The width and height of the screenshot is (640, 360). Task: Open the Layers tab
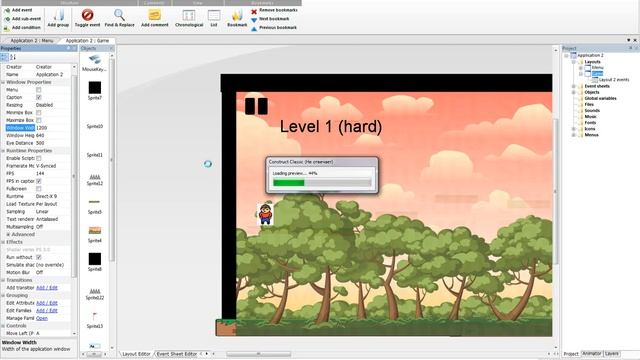(x=611, y=354)
